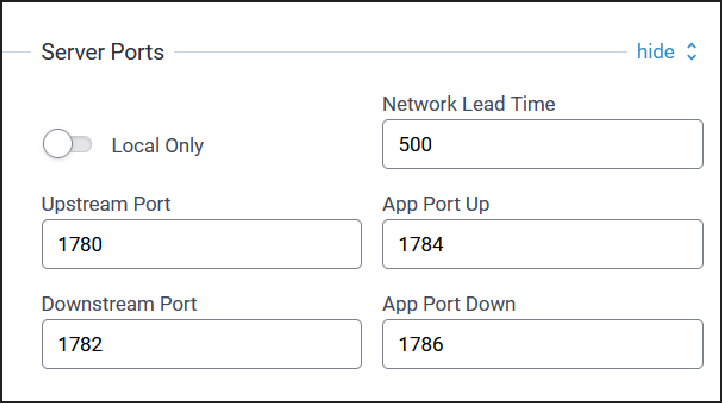723x404 pixels.
Task: Click the 1780 port number text
Action: (x=82, y=245)
